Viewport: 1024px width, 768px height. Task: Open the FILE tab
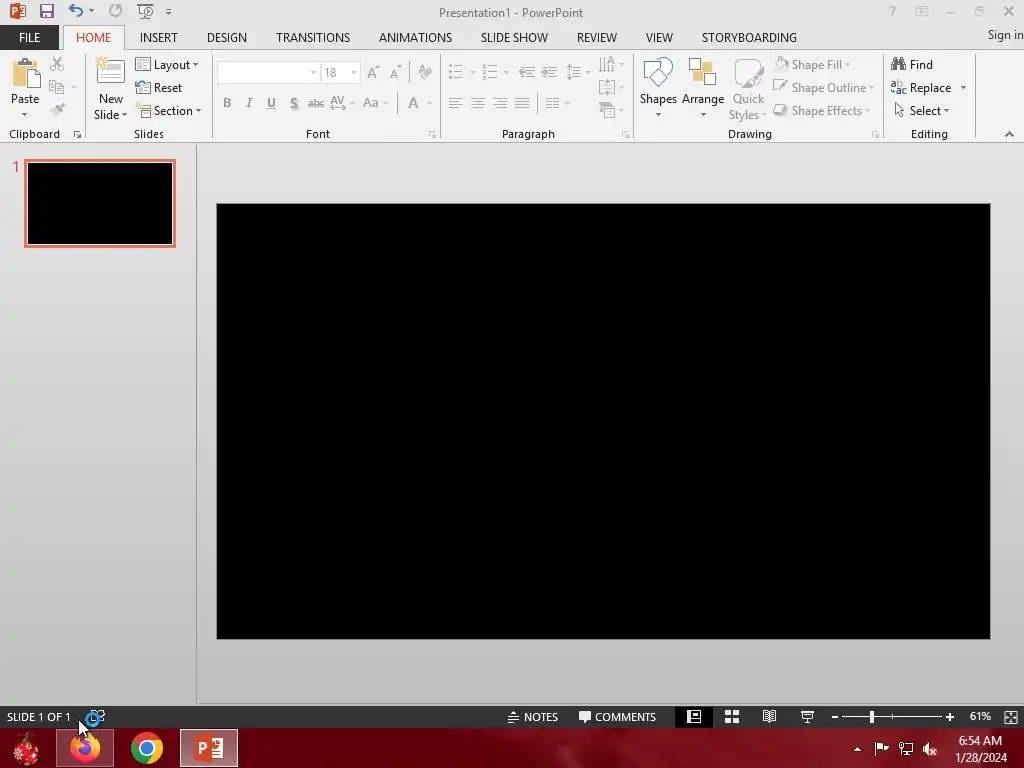29,37
